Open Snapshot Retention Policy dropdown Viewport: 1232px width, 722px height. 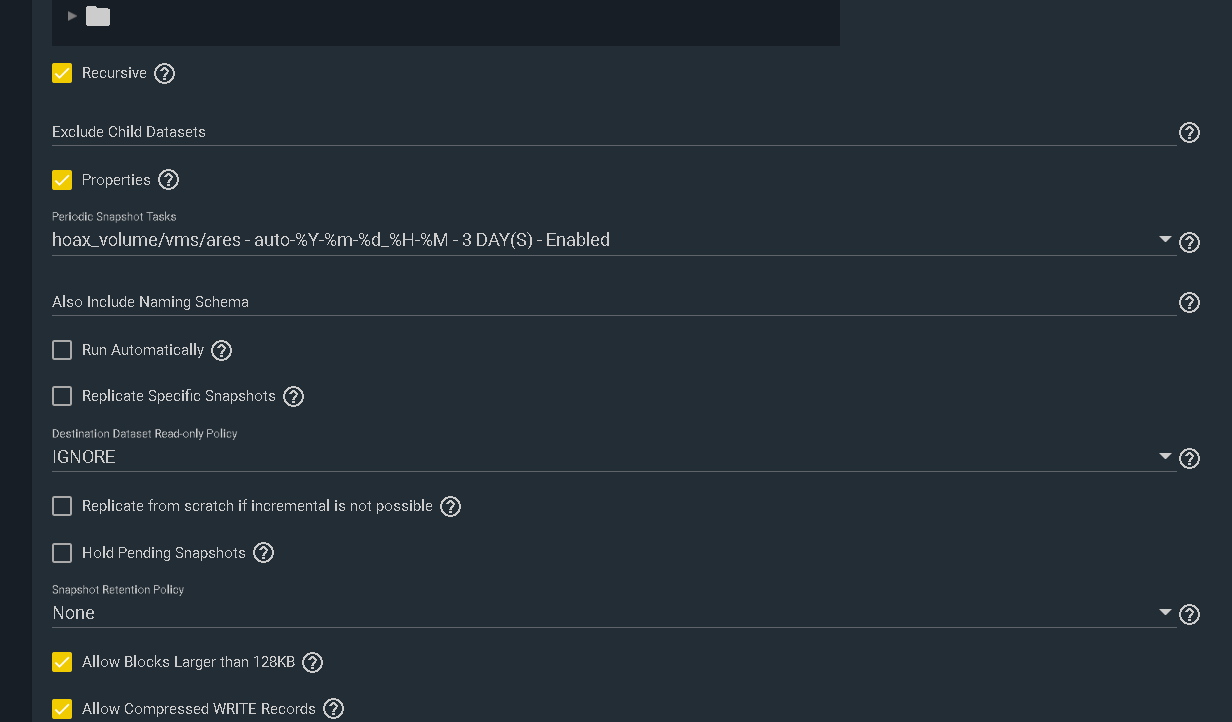click(x=614, y=613)
